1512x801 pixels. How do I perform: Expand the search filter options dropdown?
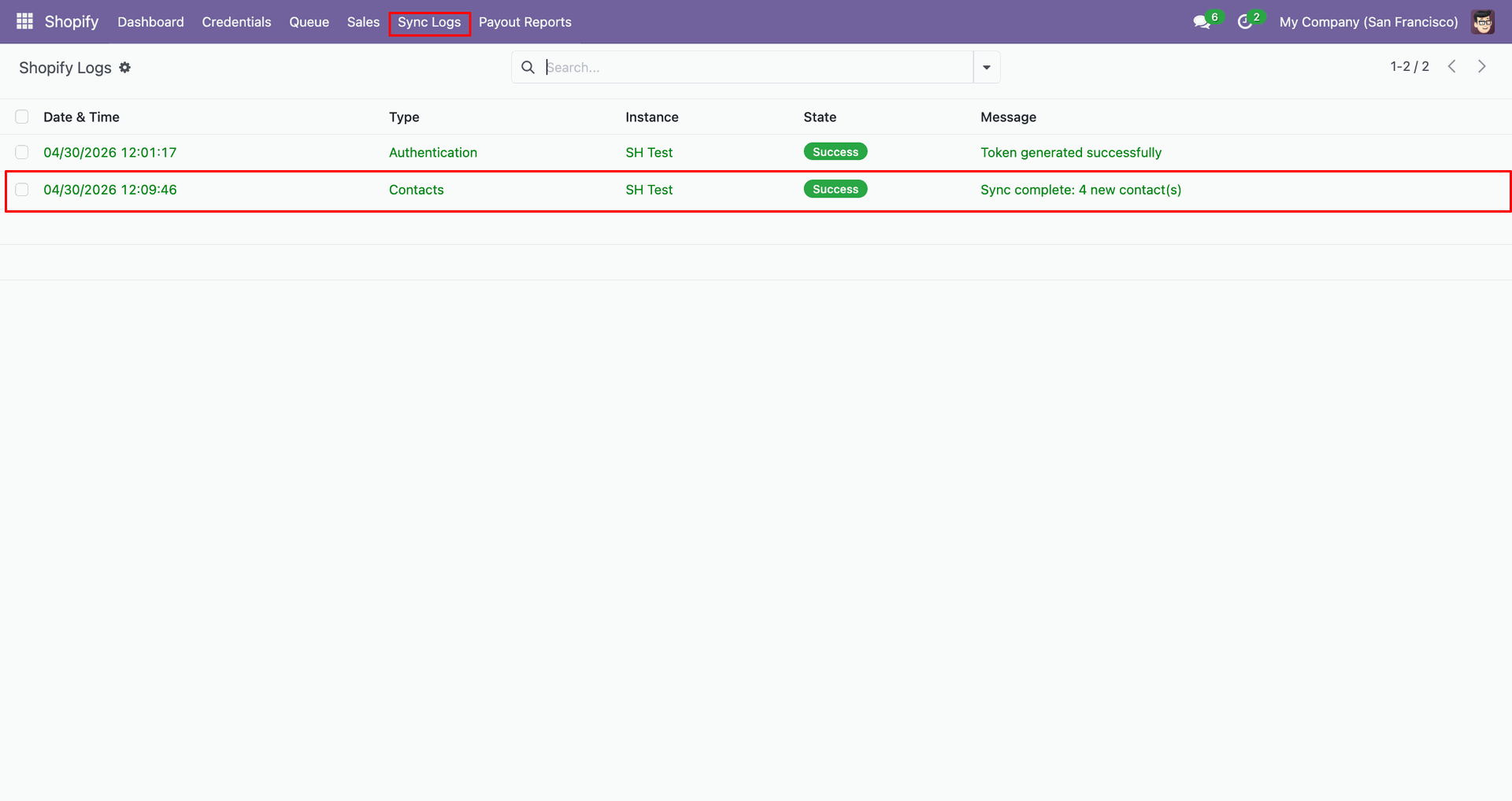[987, 67]
